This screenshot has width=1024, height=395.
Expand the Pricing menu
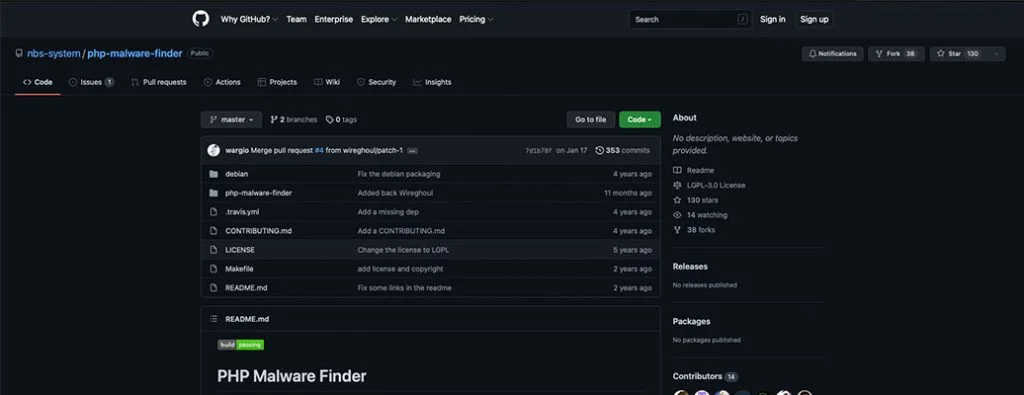click(x=476, y=20)
